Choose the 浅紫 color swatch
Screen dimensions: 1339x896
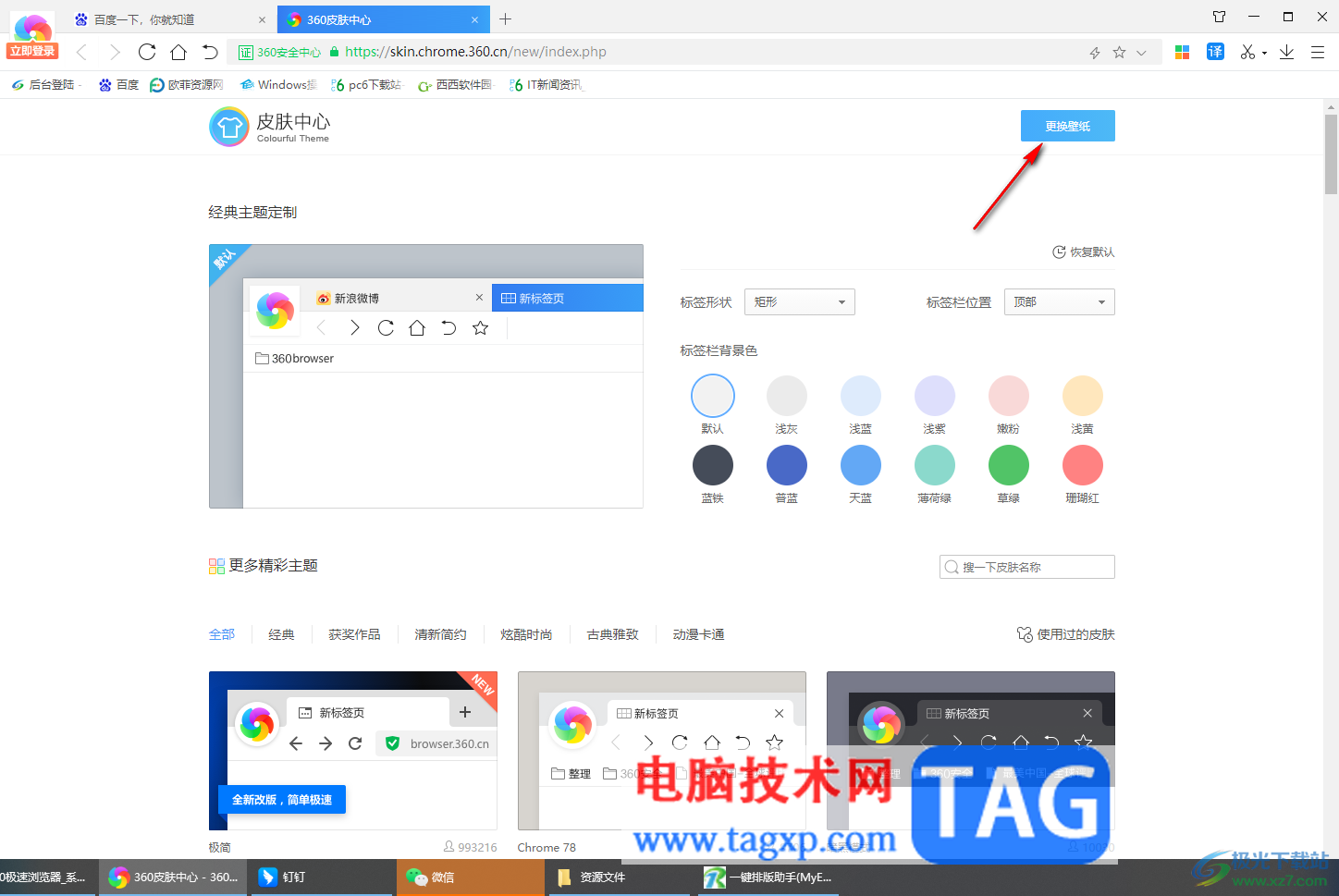pos(935,396)
